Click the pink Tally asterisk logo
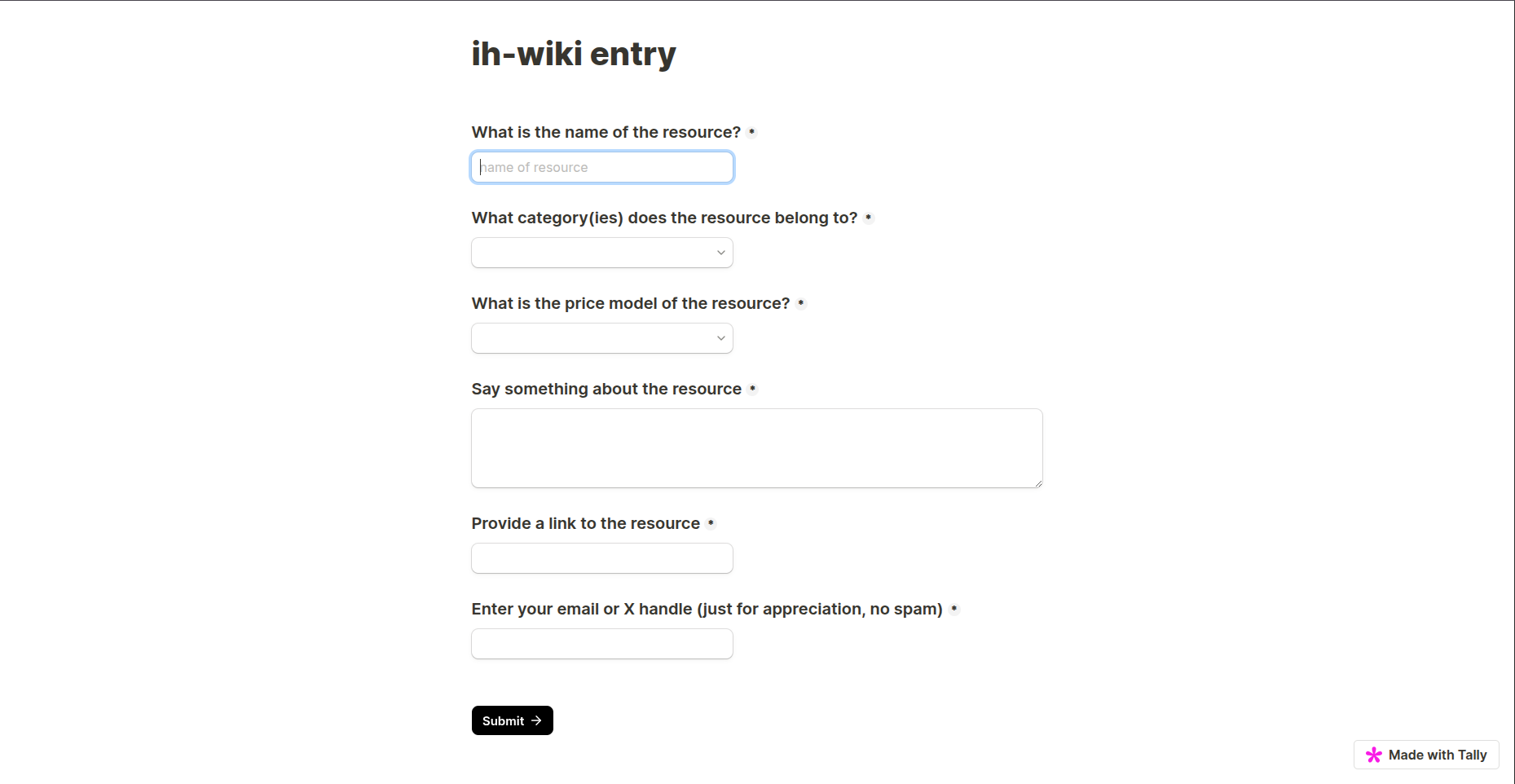 point(1374,755)
